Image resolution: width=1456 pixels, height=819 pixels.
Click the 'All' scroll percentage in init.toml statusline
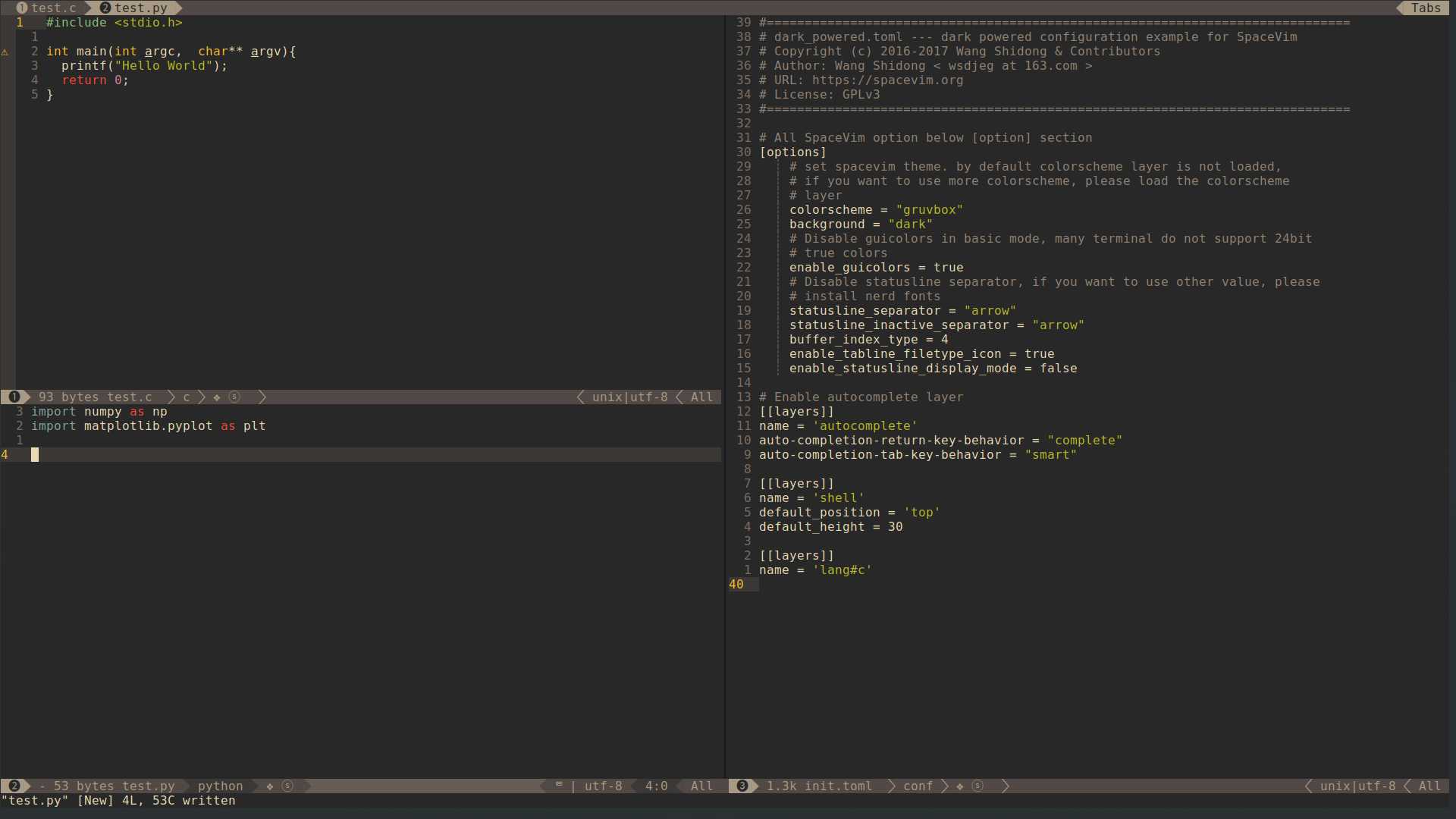[x=1429, y=786]
